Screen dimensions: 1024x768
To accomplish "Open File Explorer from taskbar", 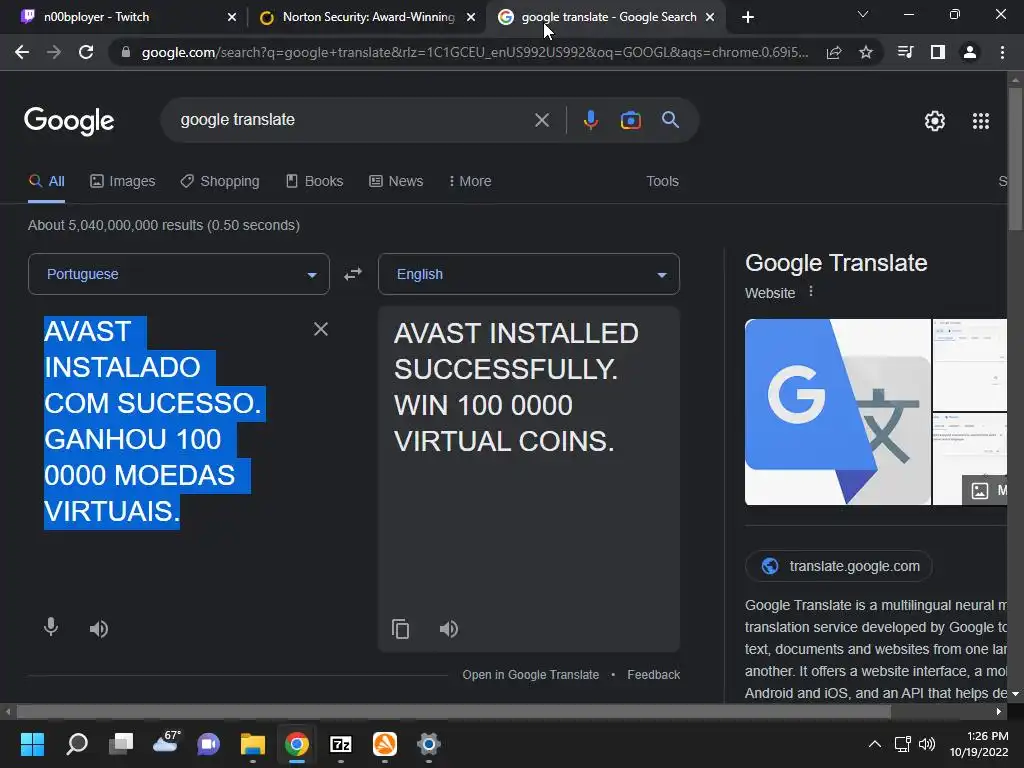I will tap(253, 744).
